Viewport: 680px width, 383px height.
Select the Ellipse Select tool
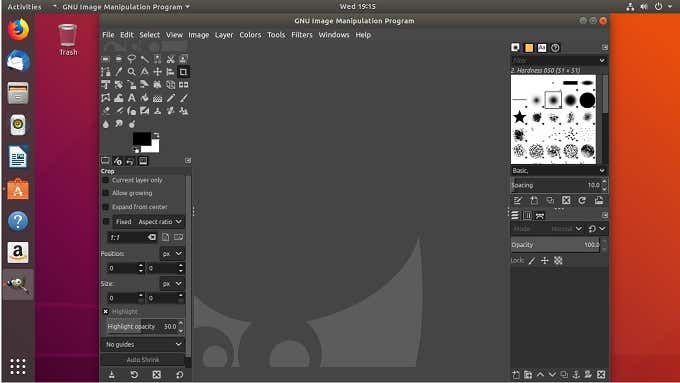pyautogui.click(x=118, y=59)
